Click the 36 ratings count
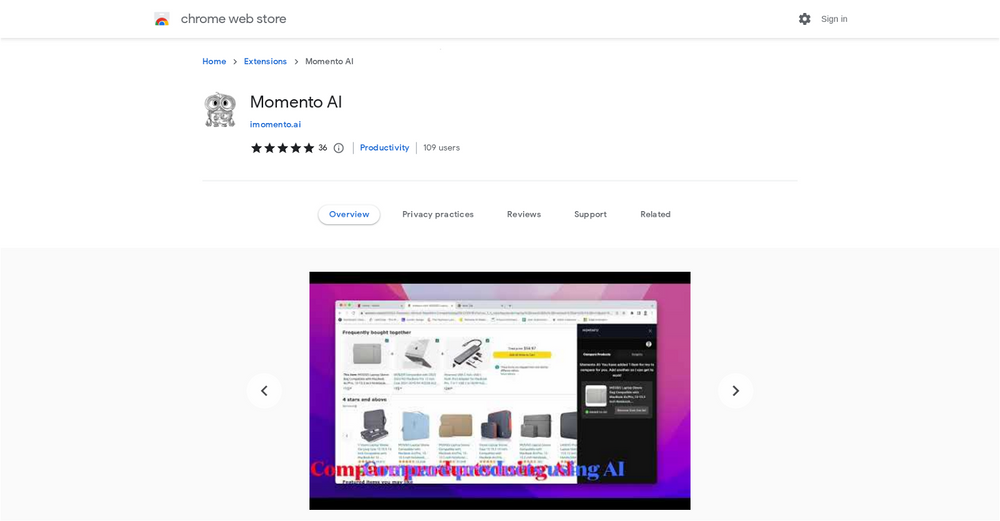This screenshot has width=1000, height=521. click(323, 147)
